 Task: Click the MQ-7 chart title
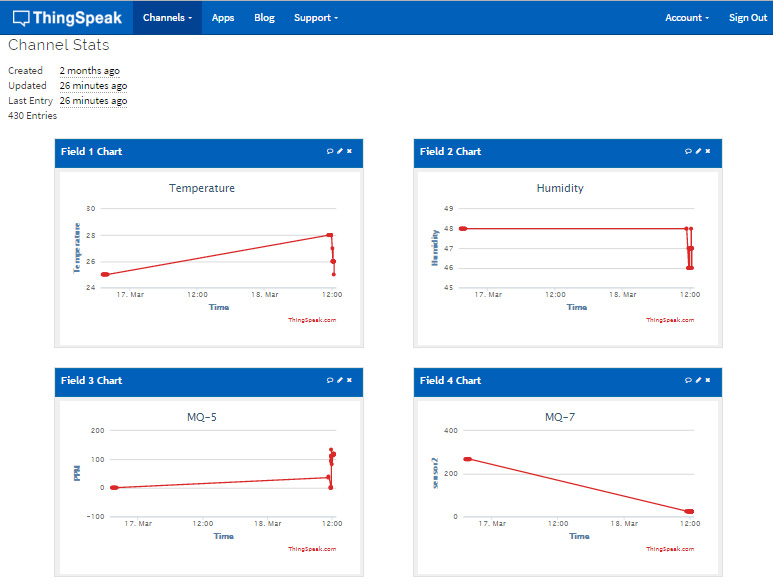point(560,417)
